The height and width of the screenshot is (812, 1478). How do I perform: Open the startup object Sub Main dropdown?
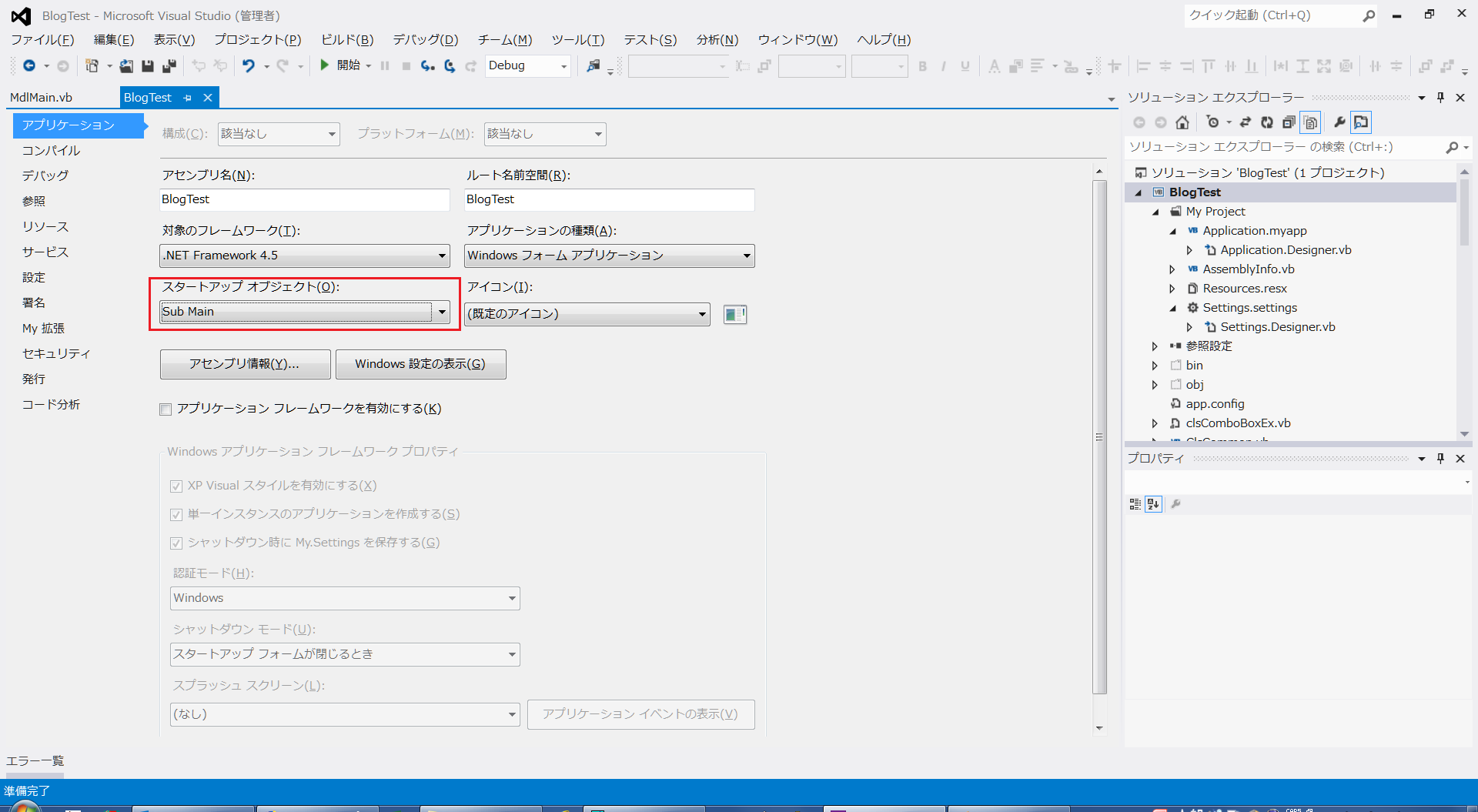[442, 312]
